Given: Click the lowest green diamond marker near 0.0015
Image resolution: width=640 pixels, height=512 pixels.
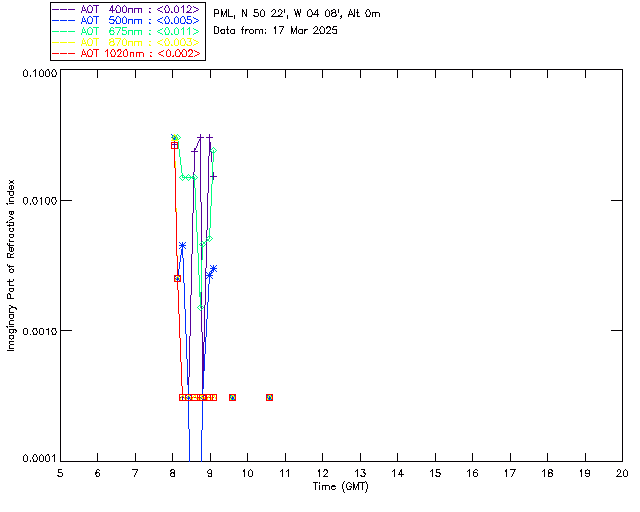Looking at the screenshot, I should [200, 307].
